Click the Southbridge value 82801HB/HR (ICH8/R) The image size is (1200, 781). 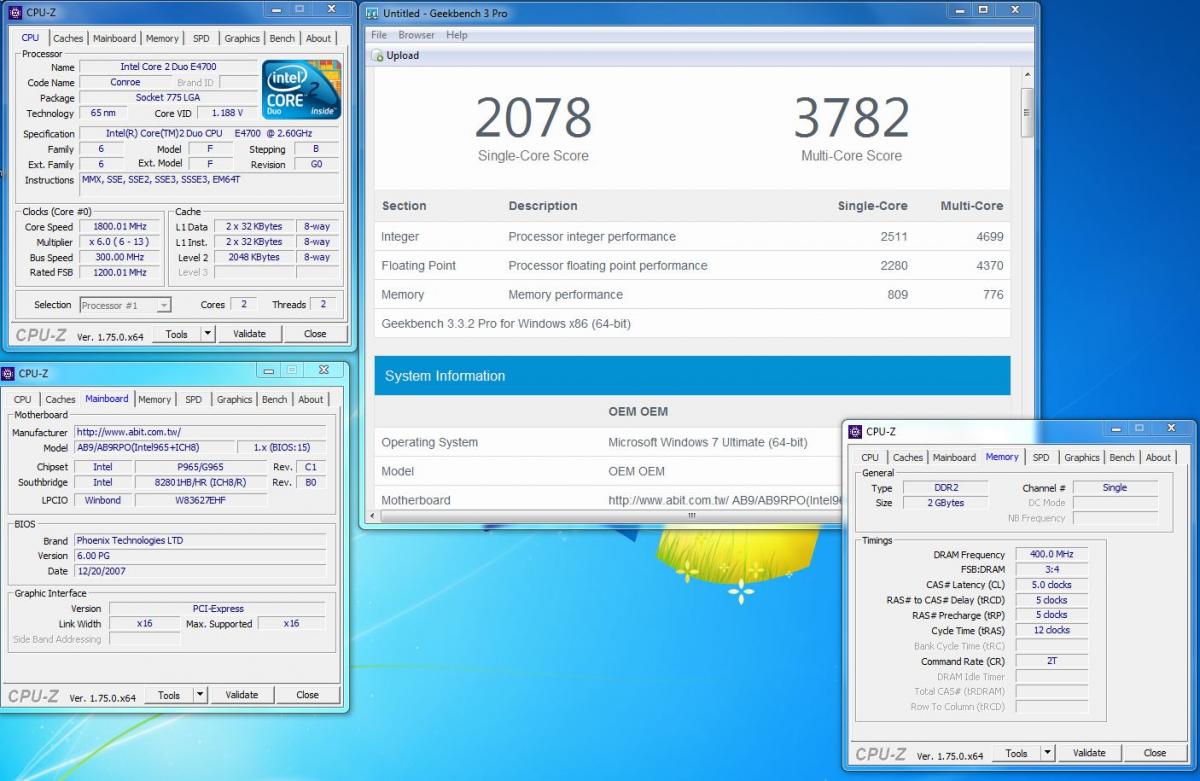pyautogui.click(x=201, y=482)
